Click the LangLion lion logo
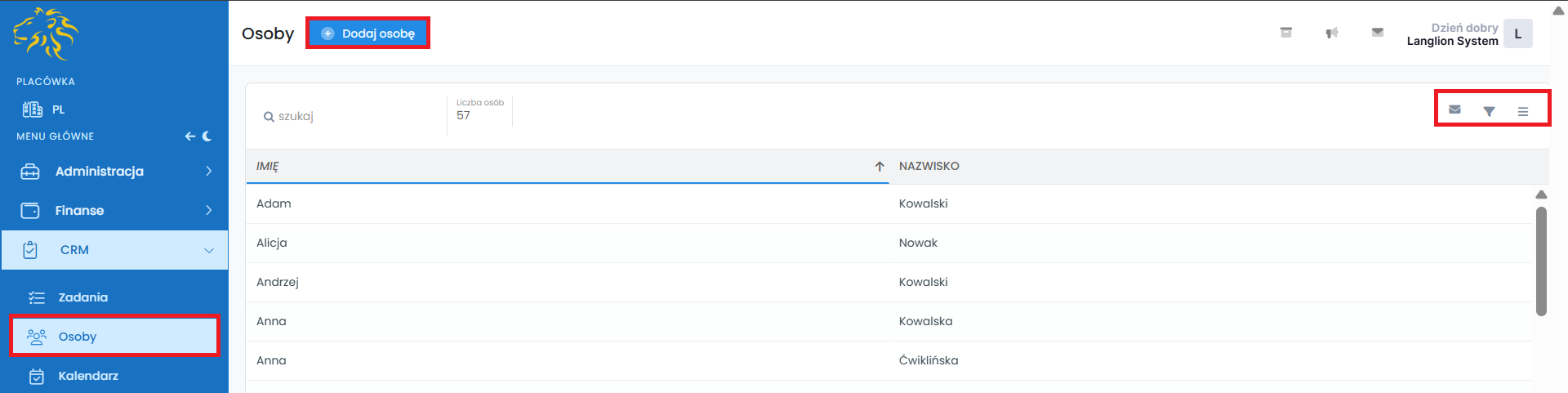The height and width of the screenshot is (393, 1568). (45, 34)
